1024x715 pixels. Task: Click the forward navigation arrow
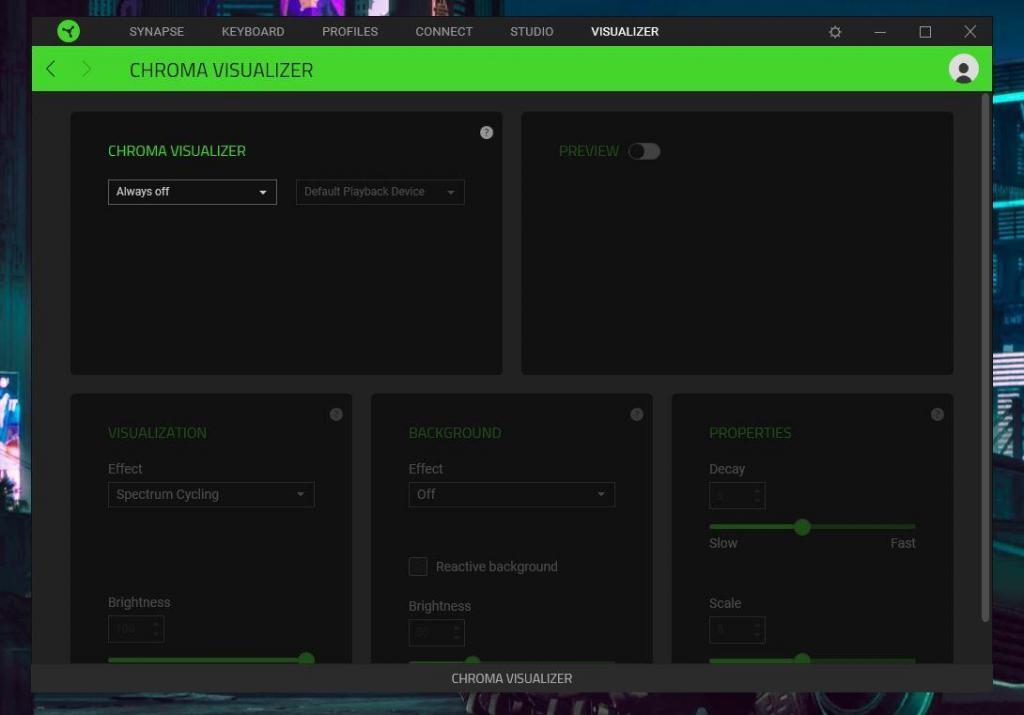point(87,69)
